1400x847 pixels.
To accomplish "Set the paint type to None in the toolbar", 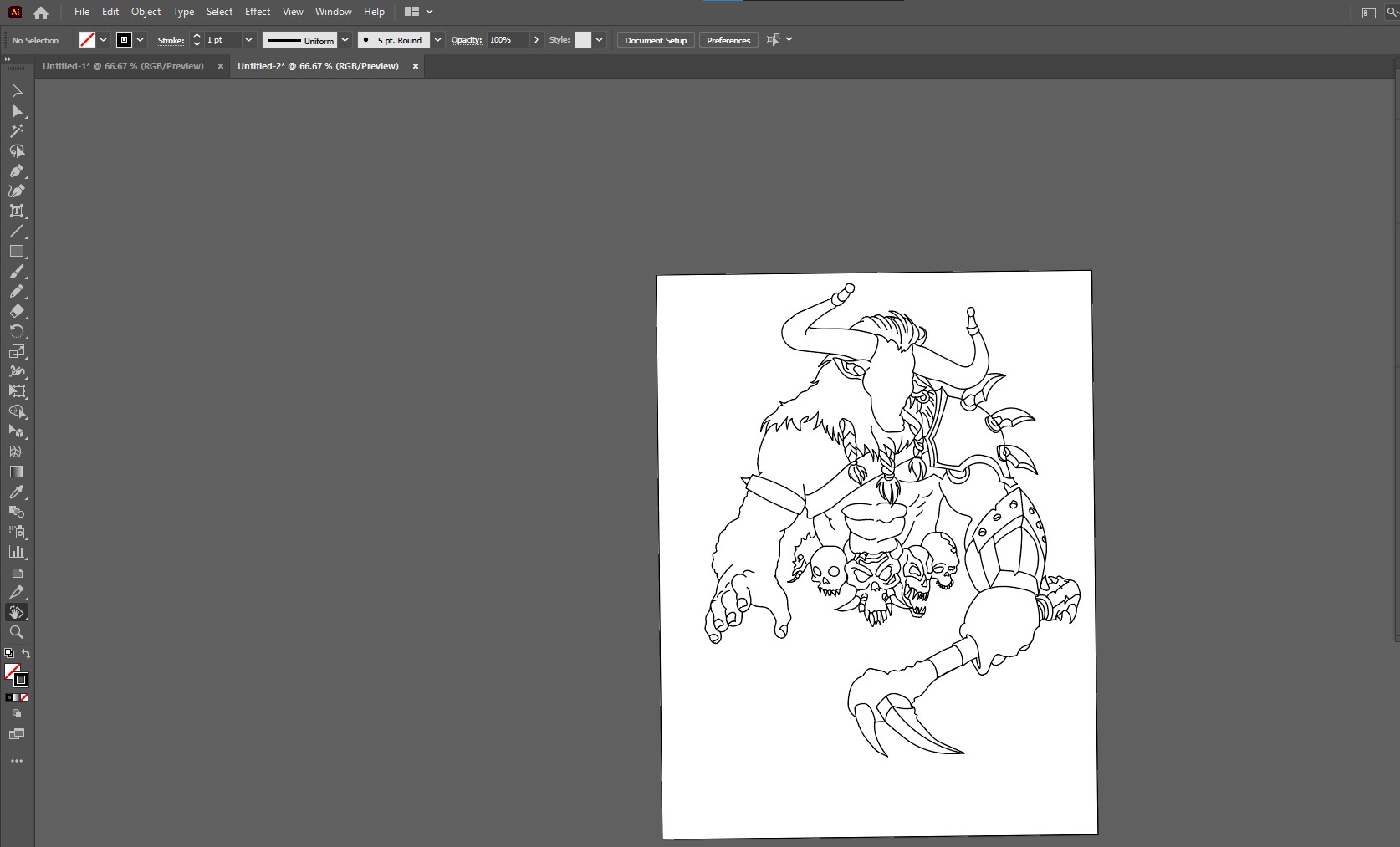I will (x=24, y=697).
